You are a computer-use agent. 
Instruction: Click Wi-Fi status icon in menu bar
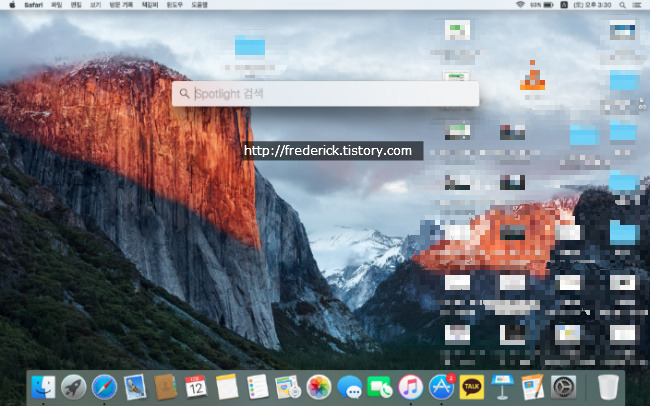point(520,5)
